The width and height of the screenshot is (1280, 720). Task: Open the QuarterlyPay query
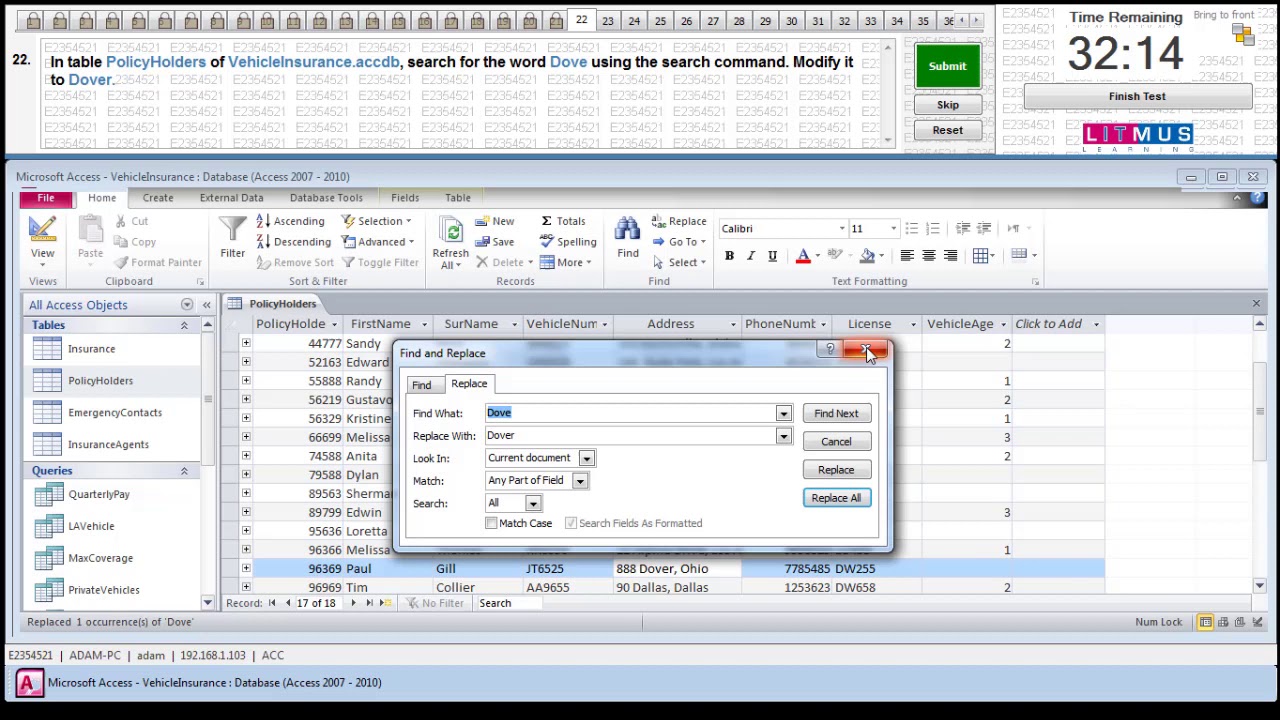click(x=99, y=494)
